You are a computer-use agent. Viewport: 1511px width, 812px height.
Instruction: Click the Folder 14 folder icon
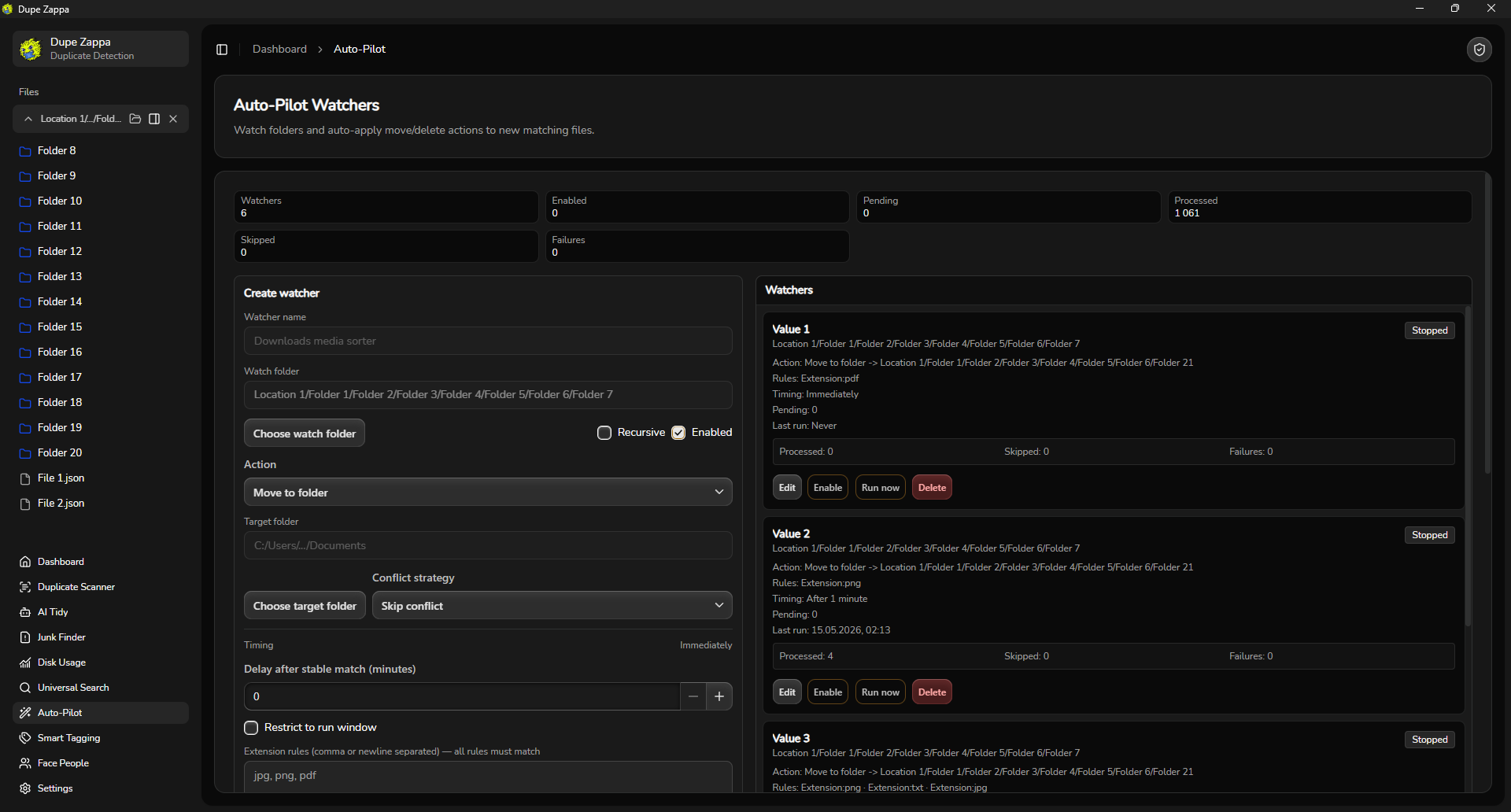point(25,302)
